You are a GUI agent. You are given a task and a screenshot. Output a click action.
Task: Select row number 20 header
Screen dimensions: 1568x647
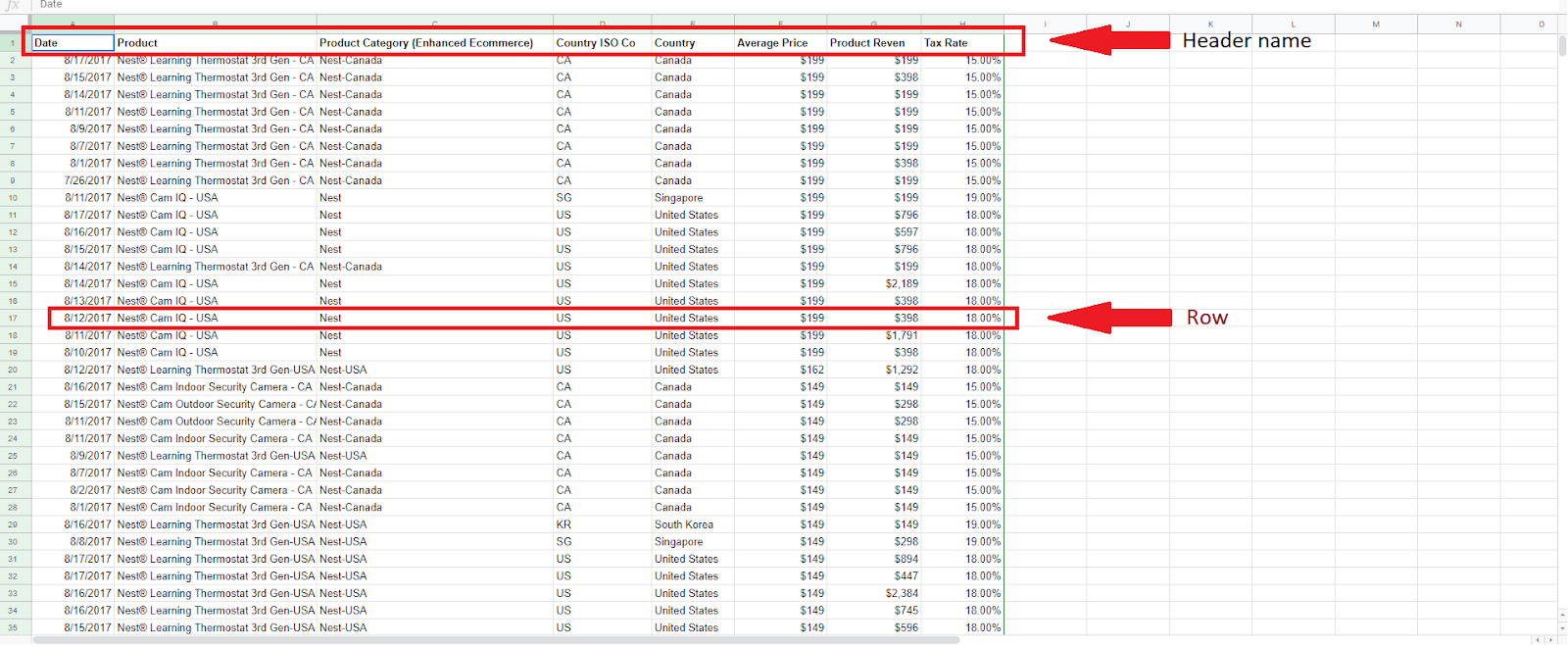14,371
